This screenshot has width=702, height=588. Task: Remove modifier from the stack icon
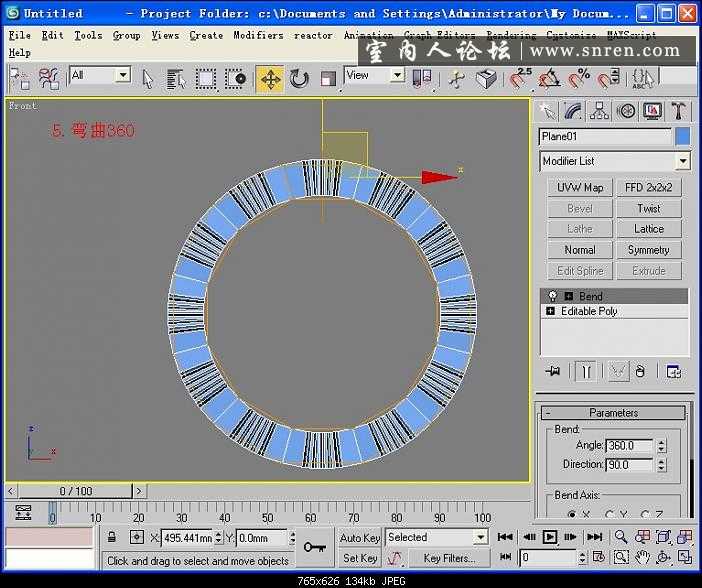[x=641, y=371]
